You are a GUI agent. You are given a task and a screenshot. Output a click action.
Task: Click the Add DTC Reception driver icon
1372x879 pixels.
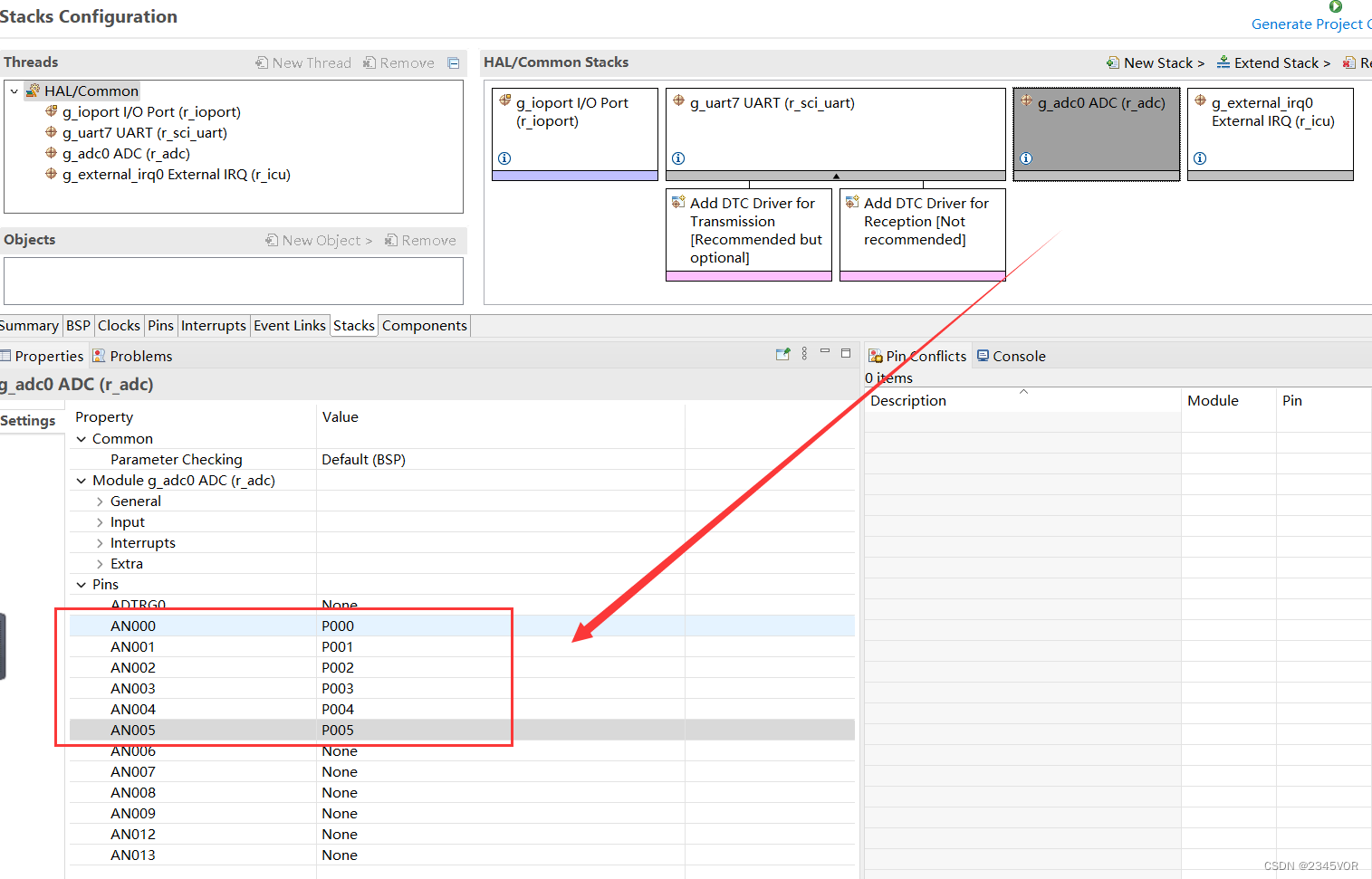tap(852, 202)
